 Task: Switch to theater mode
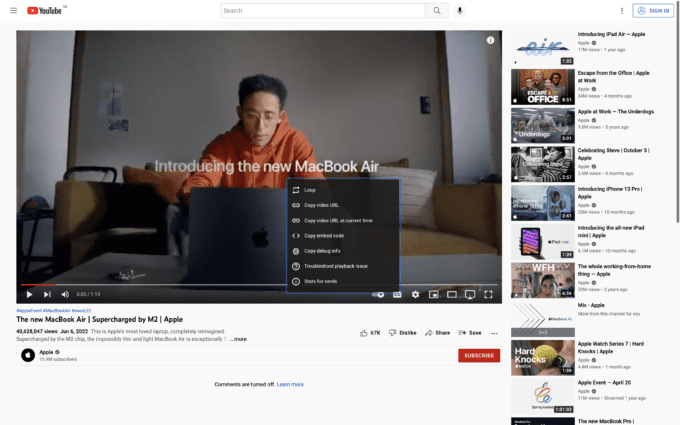(451, 294)
